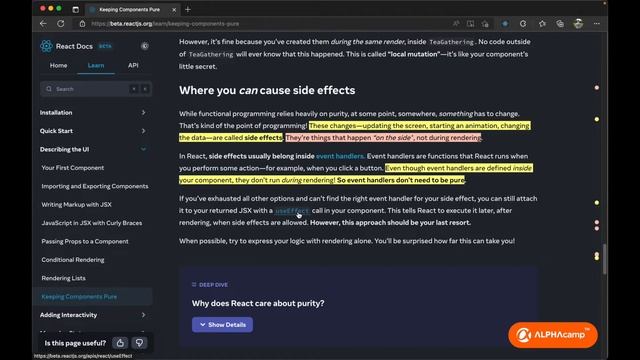The image size is (640, 360).
Task: Click the page vertical scrollbar thumb
Action: (x=604, y=259)
